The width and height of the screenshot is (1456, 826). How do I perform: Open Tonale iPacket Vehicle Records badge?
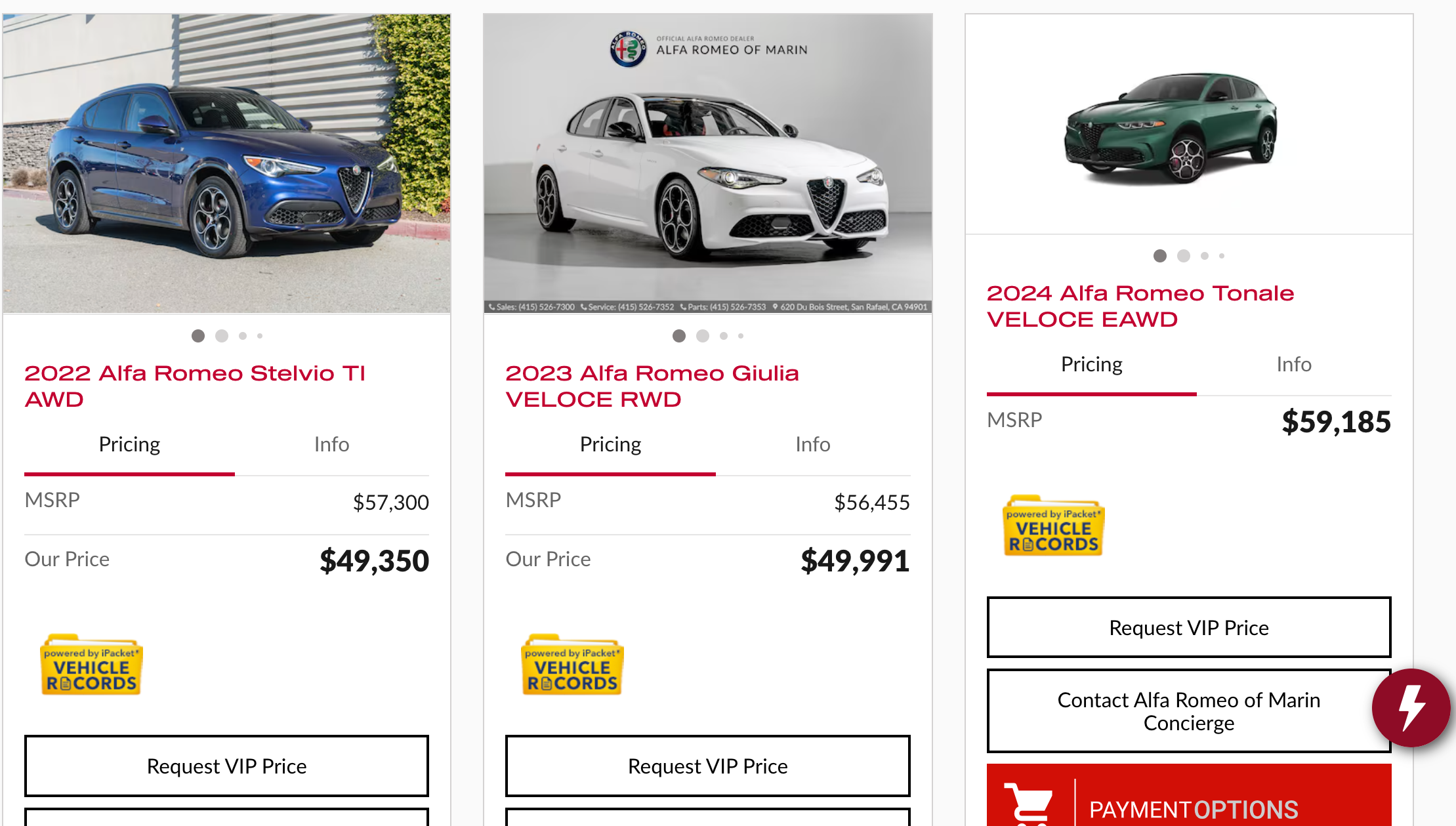pos(1054,526)
